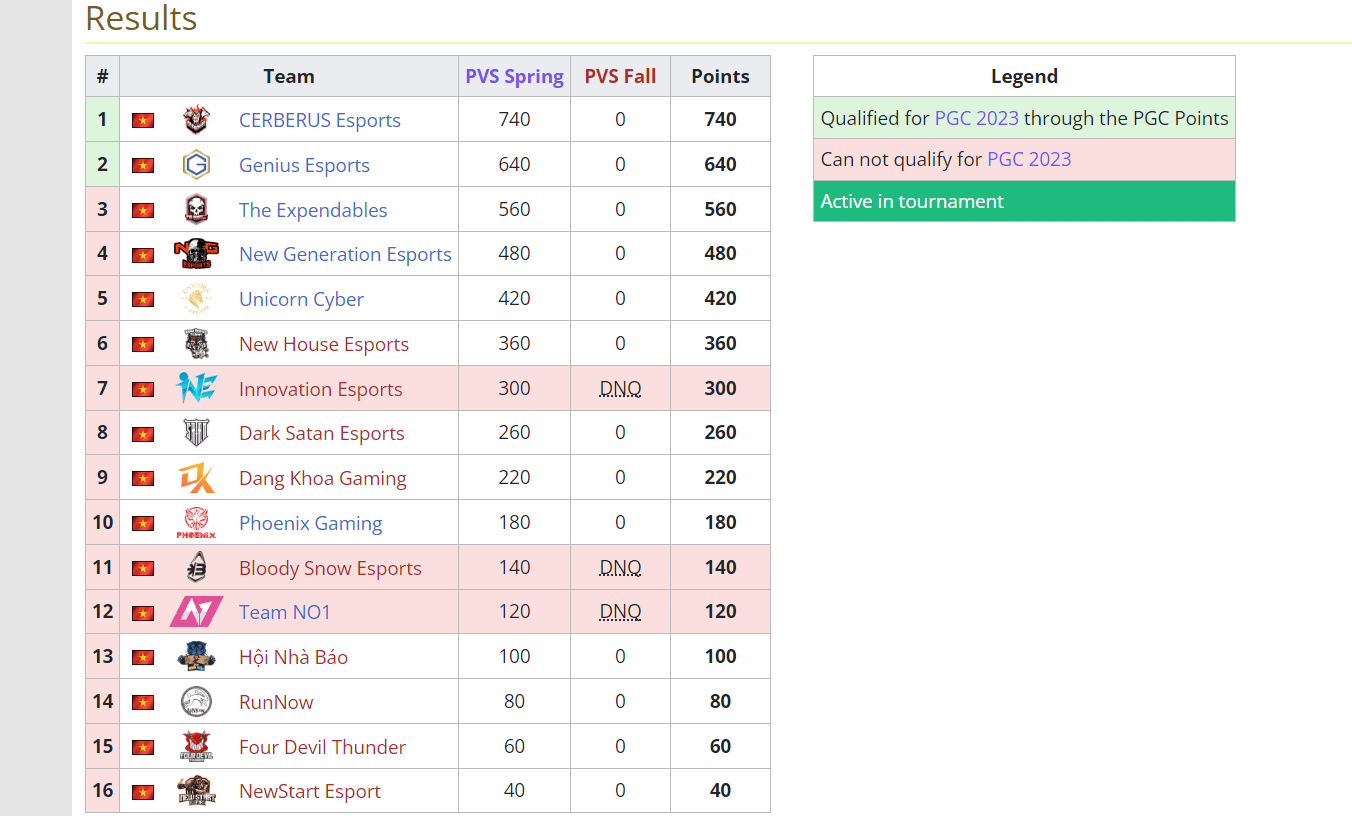The width and height of the screenshot is (1352, 816).
Task: Click the green Active in tournament legend cell
Action: coord(1024,201)
